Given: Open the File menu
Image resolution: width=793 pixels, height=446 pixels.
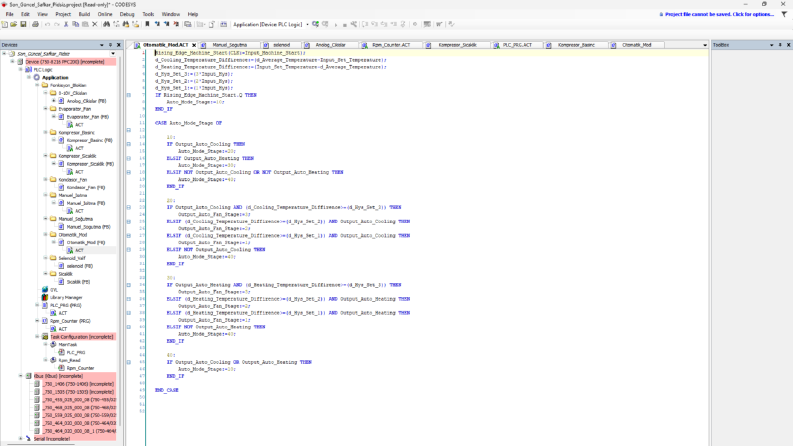Looking at the screenshot, I should pyautogui.click(x=10, y=14).
